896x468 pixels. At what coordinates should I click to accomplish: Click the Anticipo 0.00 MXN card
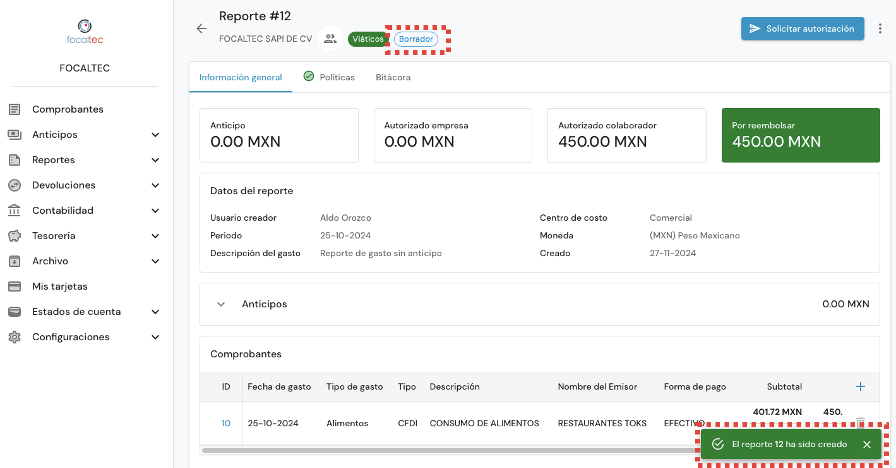click(279, 135)
